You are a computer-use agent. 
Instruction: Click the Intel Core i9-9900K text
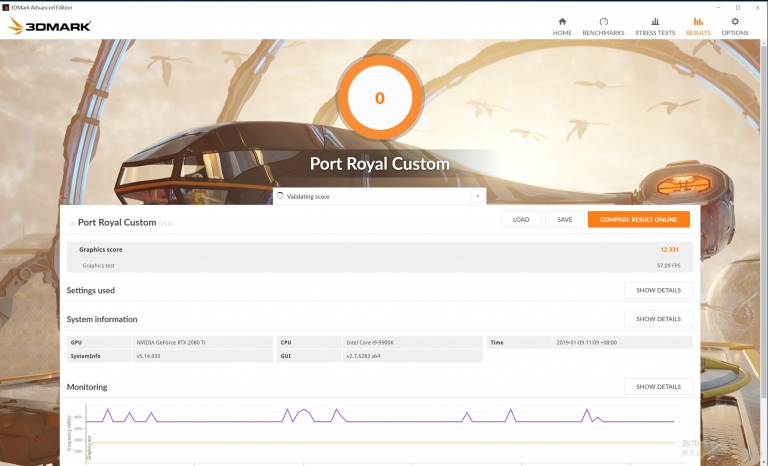click(370, 343)
